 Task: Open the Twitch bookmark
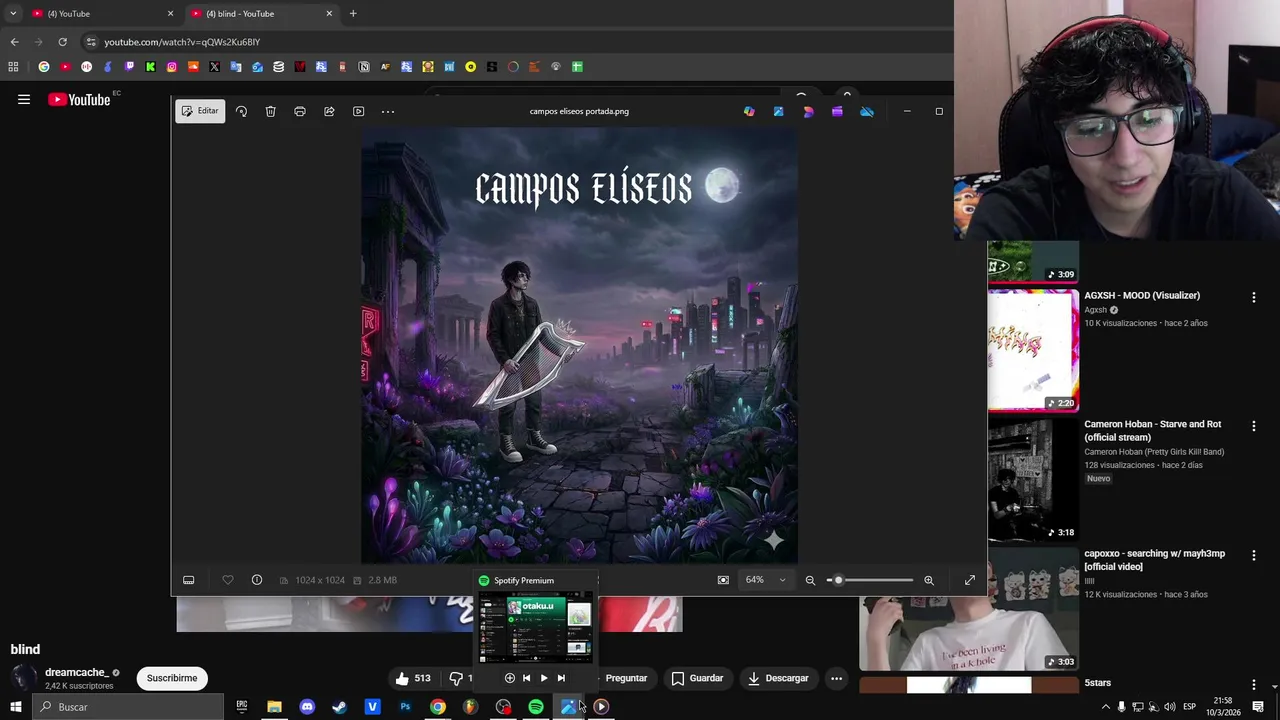[129, 67]
